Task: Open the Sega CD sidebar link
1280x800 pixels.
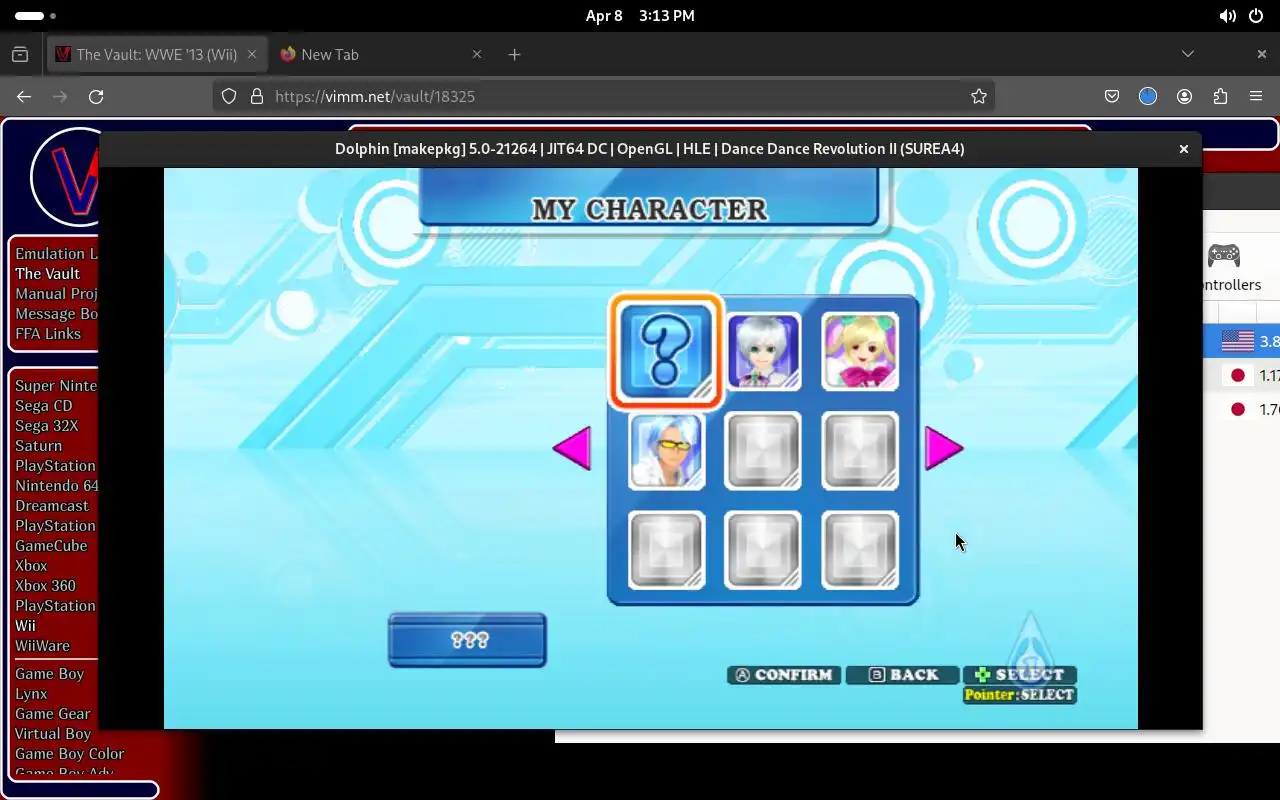Action: 43,405
